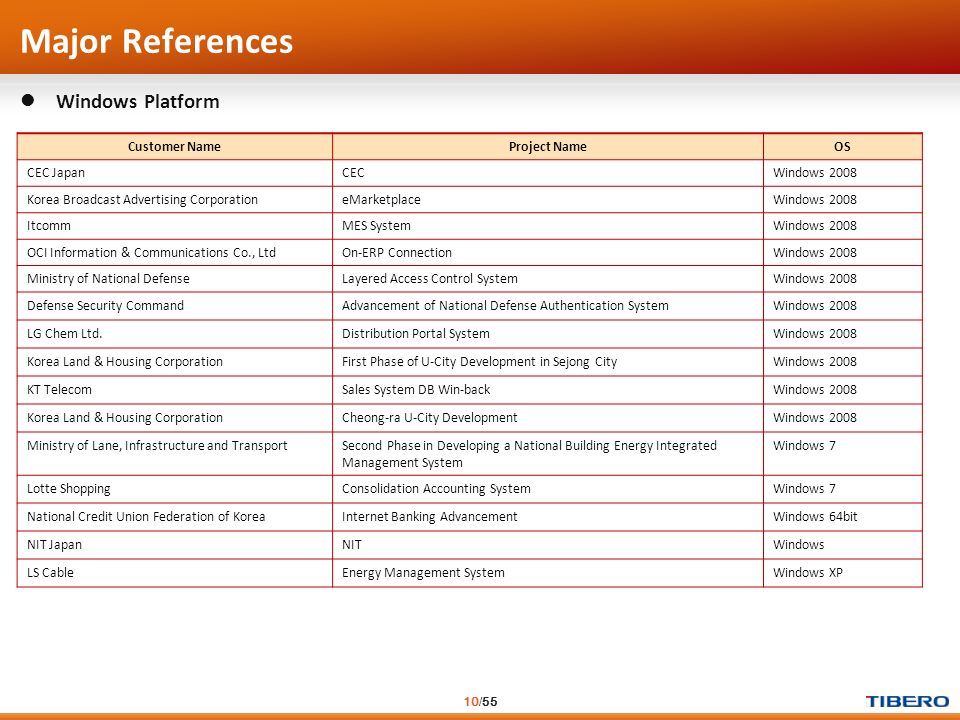
Task: Select 'Windows' OS cell in NIT Japan row
Action: coord(842,545)
